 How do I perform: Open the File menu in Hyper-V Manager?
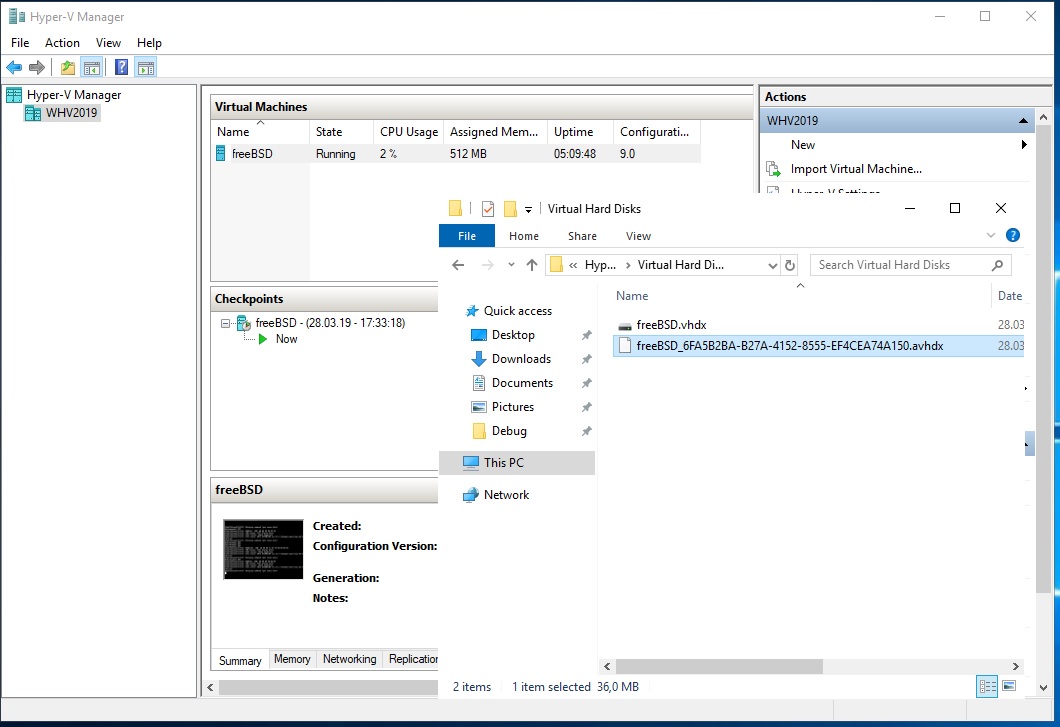pyautogui.click(x=20, y=43)
